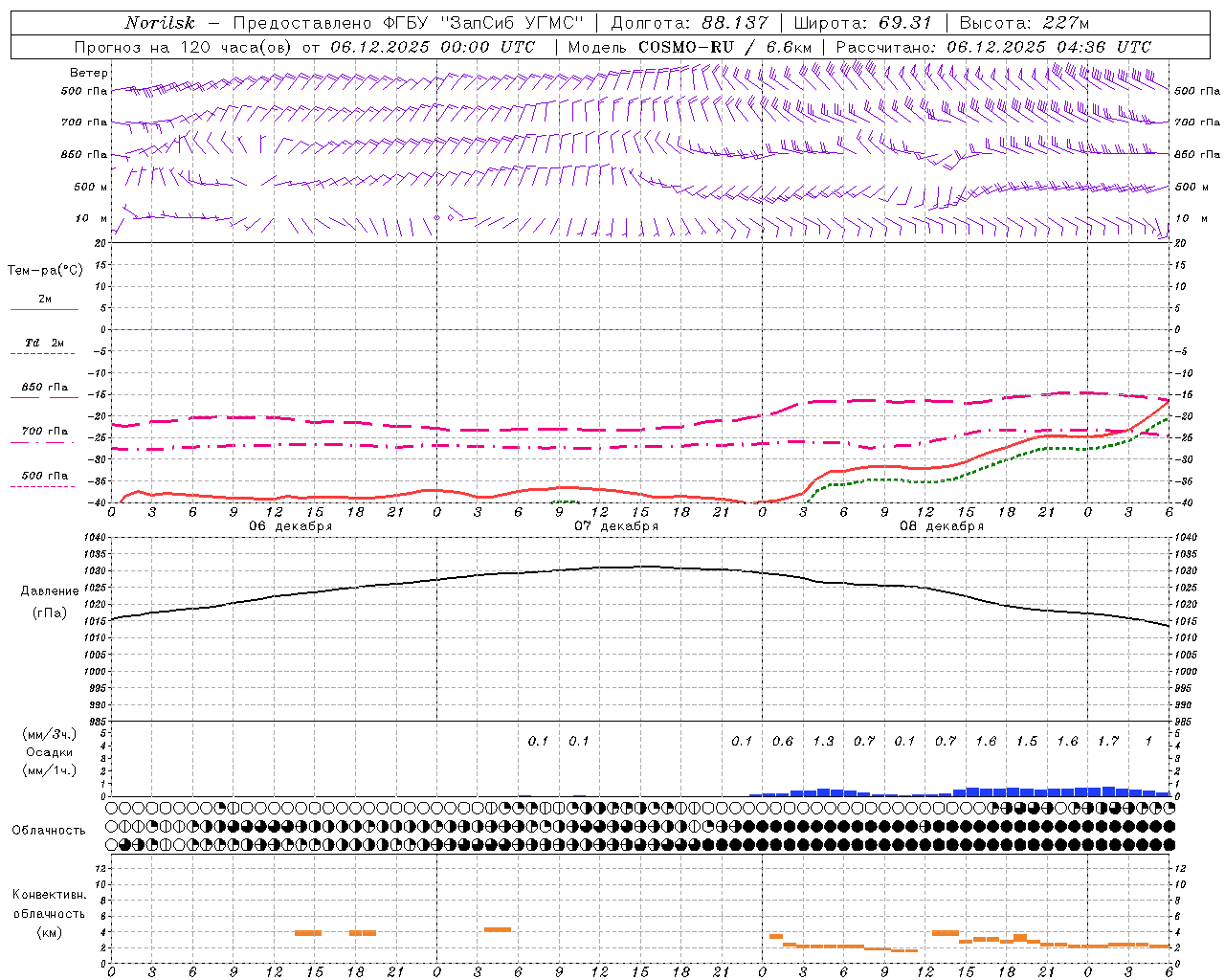
Task: Select the "(км)" unit label
Action: point(49,932)
